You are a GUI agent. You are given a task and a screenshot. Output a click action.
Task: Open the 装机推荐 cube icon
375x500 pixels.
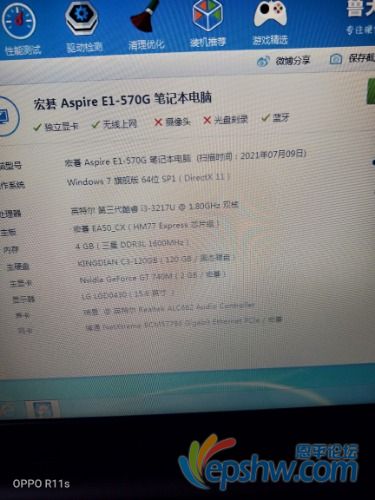(208, 15)
